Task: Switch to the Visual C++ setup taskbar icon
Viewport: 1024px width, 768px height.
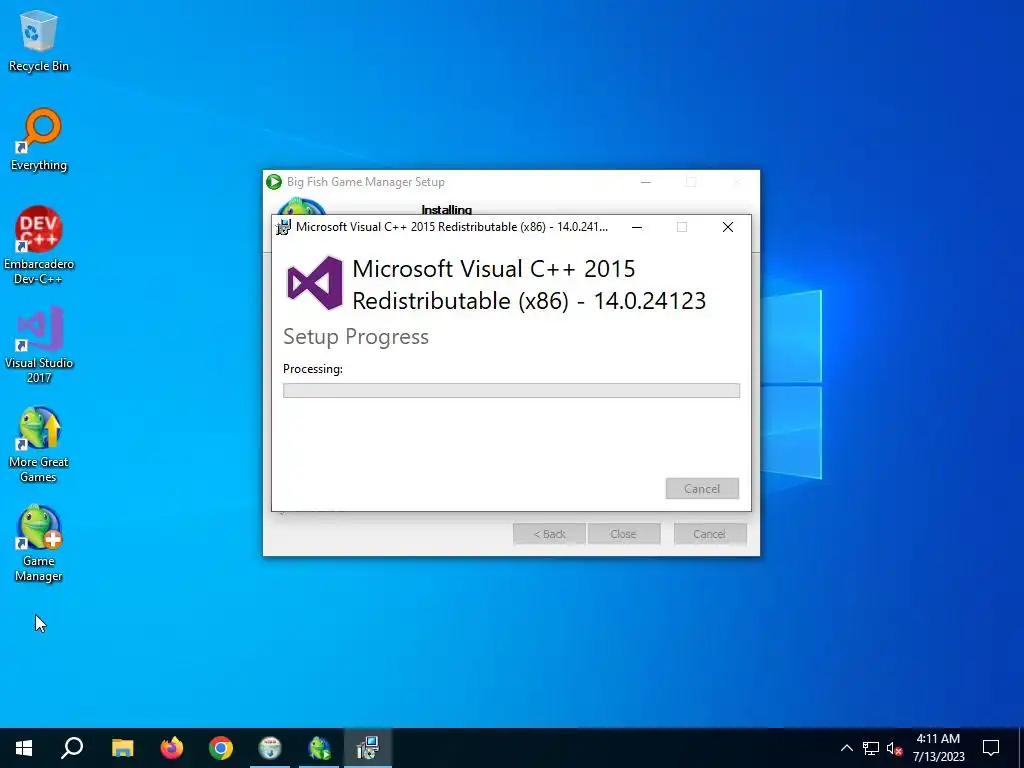Action: pyautogui.click(x=368, y=748)
